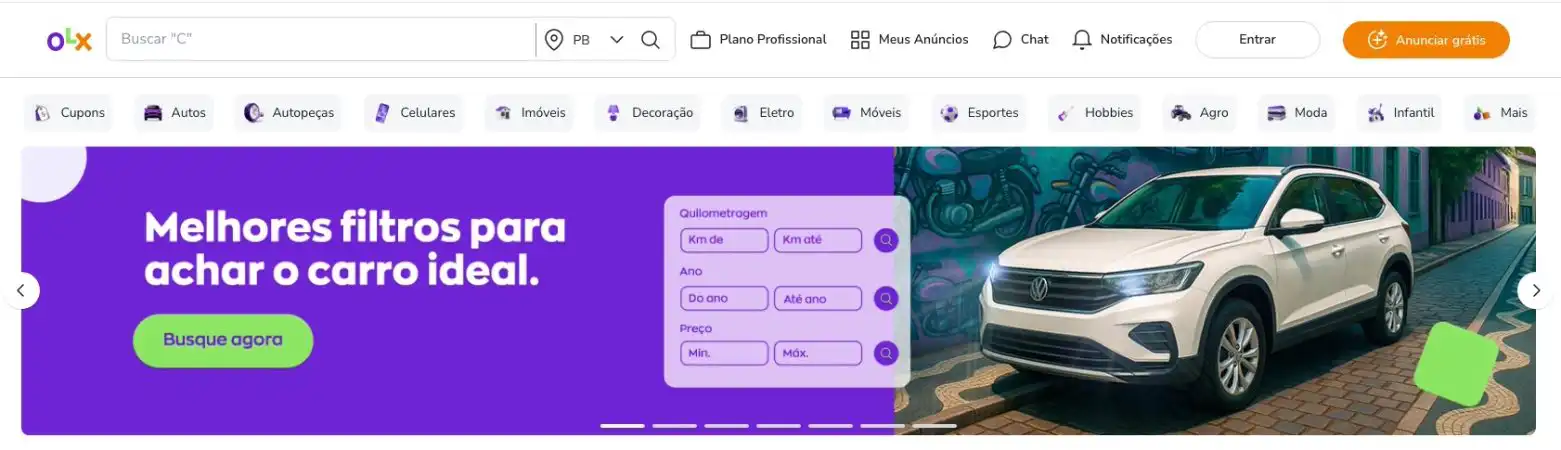The image size is (1561, 450).
Task: Open the Autopeças category
Action: (x=288, y=113)
